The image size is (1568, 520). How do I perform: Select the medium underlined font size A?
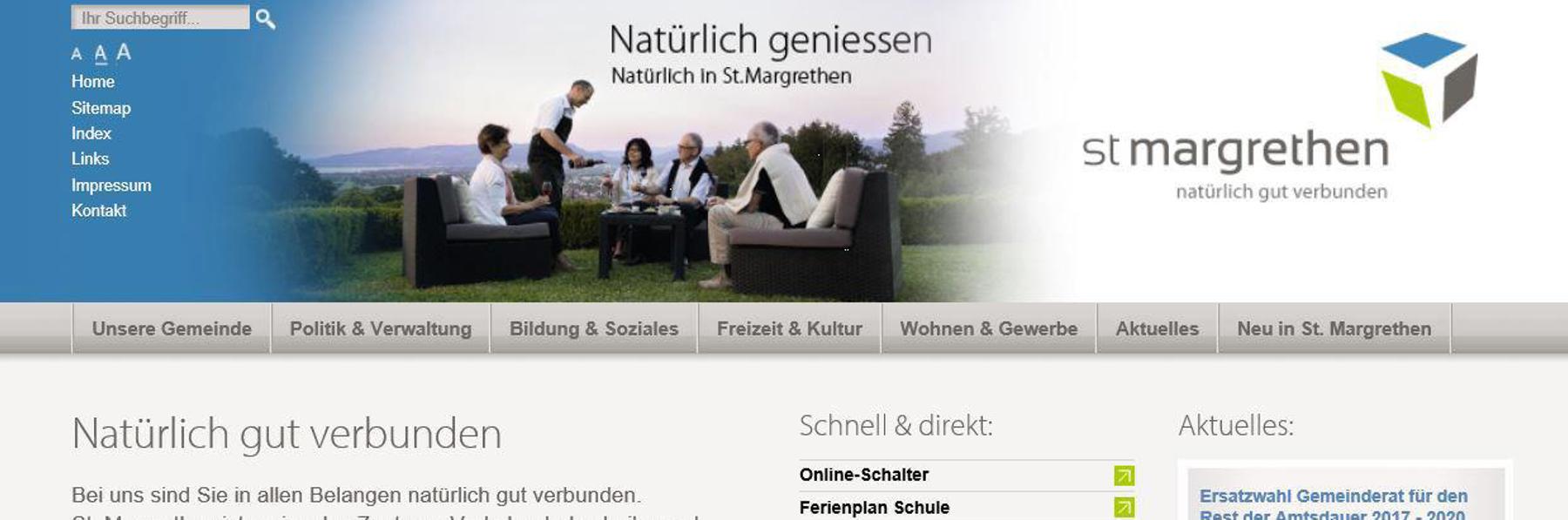(101, 54)
